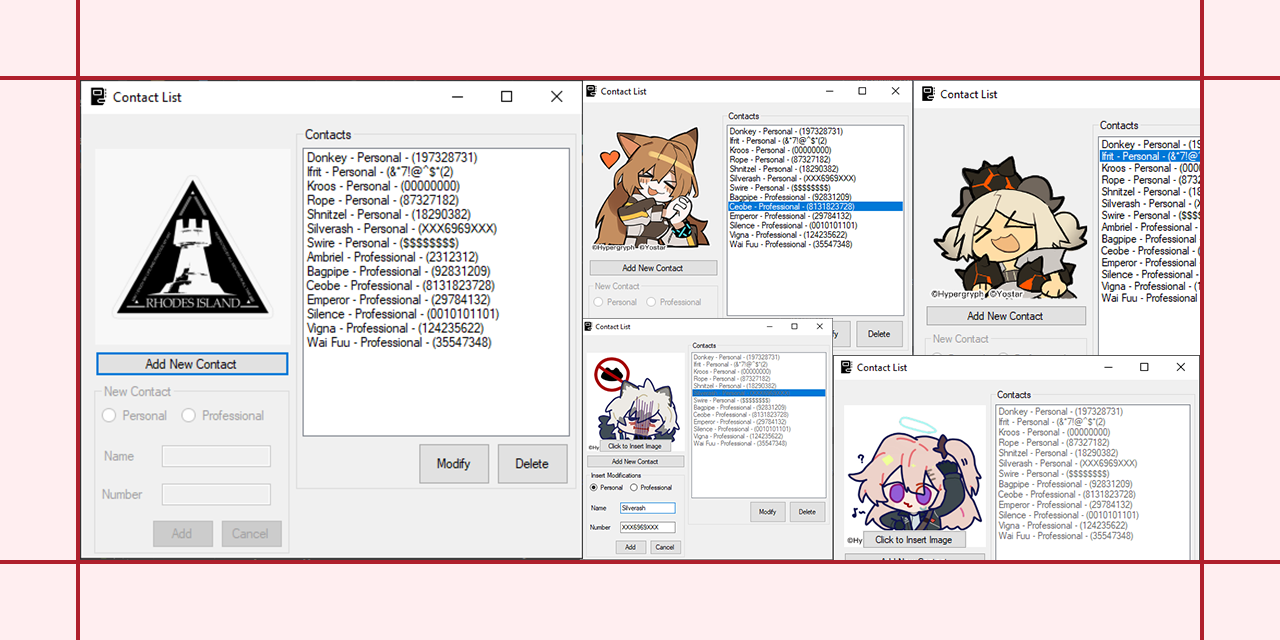Click the 'Click to Insert Image' button in the small window
This screenshot has width=1280, height=640.
(633, 445)
